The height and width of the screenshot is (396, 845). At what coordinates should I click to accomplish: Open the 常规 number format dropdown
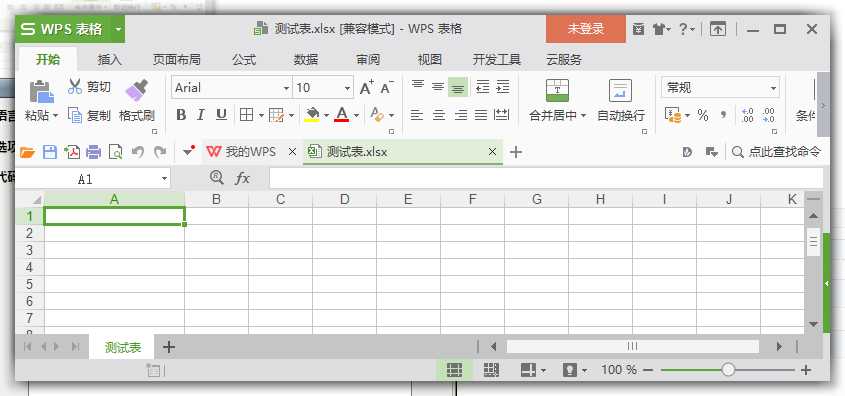[774, 88]
